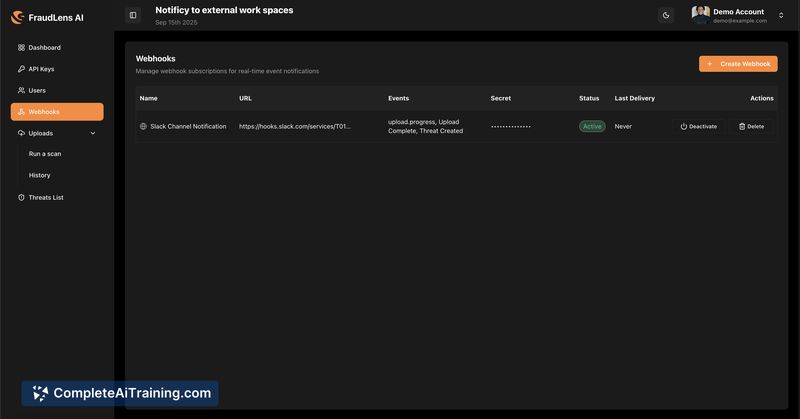The height and width of the screenshot is (419, 800).
Task: Click the Notificy to external work spaces title
Action: [224, 10]
